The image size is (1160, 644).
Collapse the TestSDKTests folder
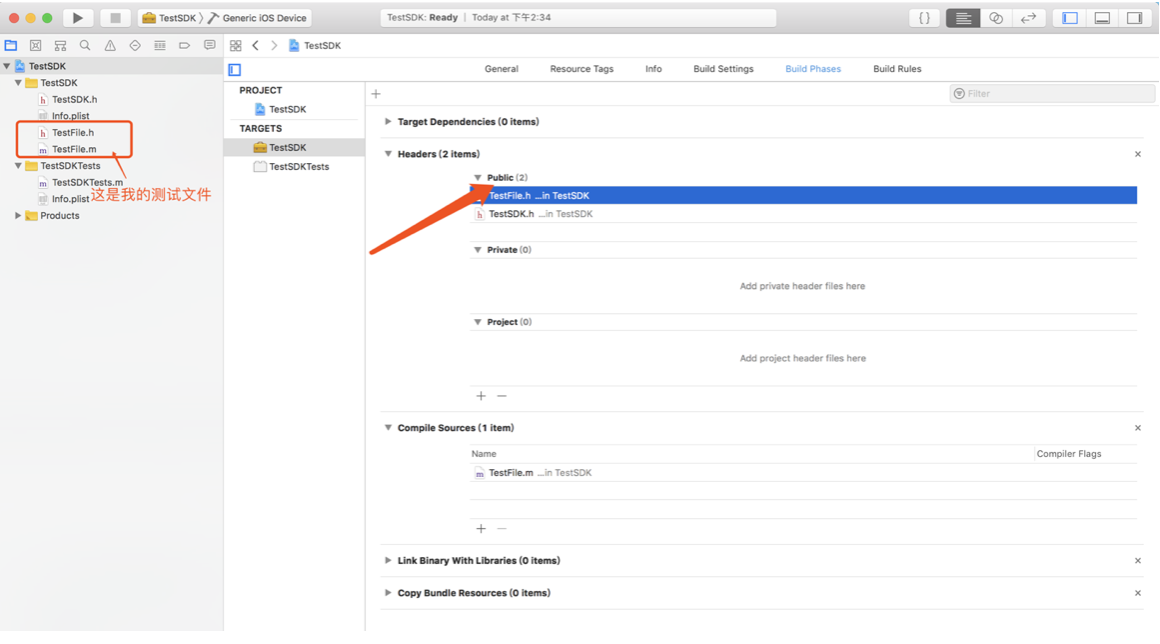18,166
